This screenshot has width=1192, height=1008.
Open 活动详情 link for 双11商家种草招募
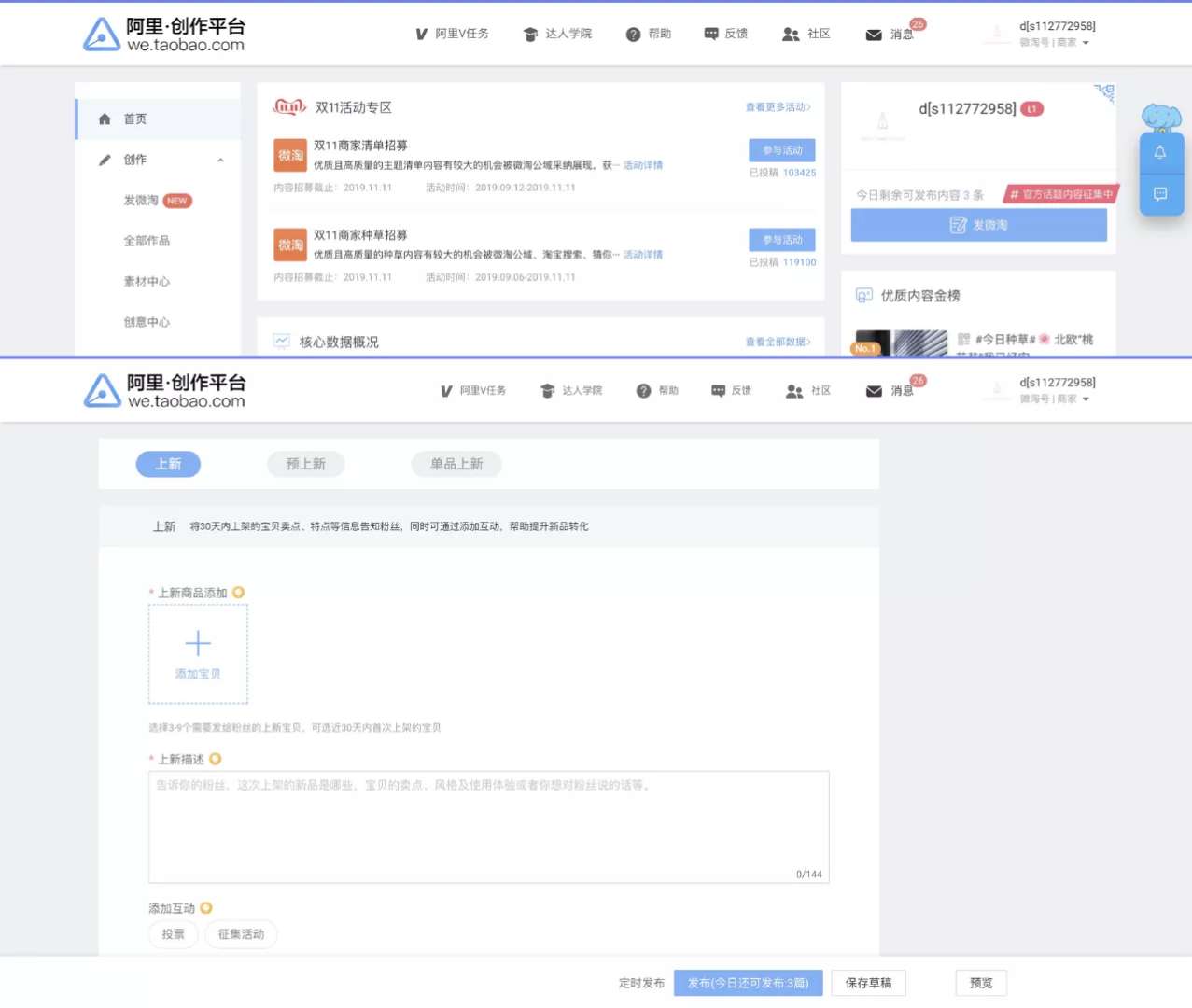(x=643, y=255)
